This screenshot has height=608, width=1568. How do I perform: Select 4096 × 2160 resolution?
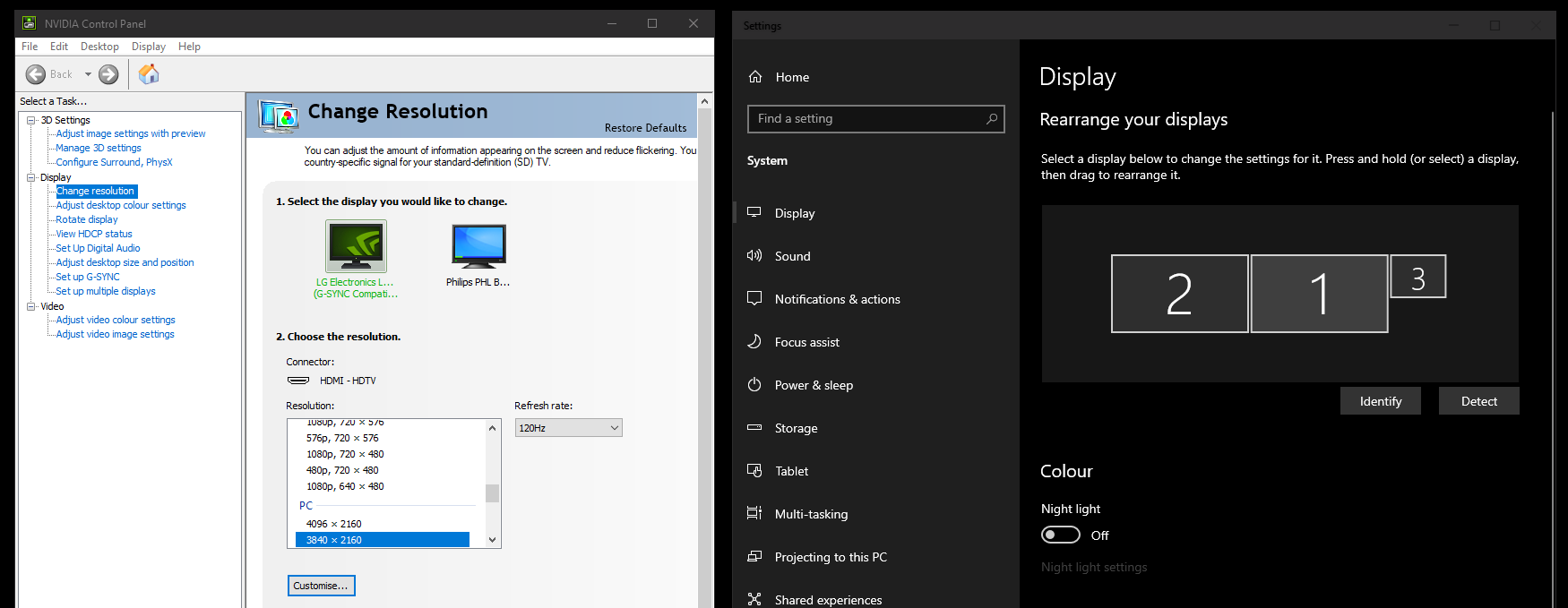[334, 524]
